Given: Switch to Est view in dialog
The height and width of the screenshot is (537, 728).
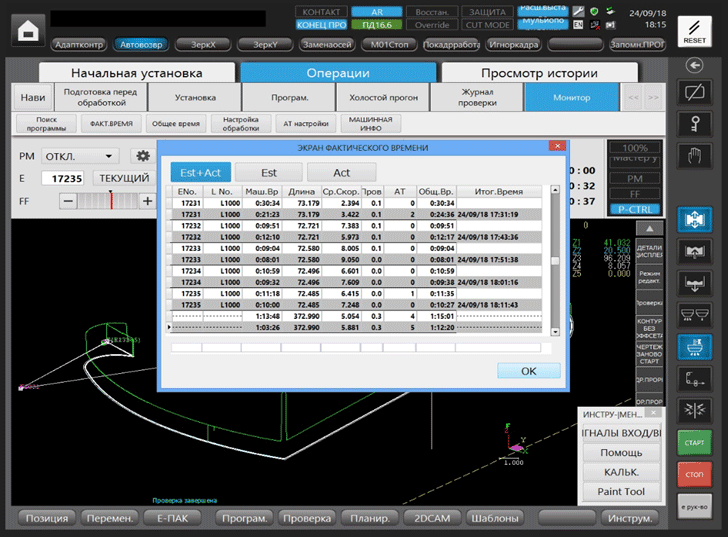Looking at the screenshot, I should [269, 173].
